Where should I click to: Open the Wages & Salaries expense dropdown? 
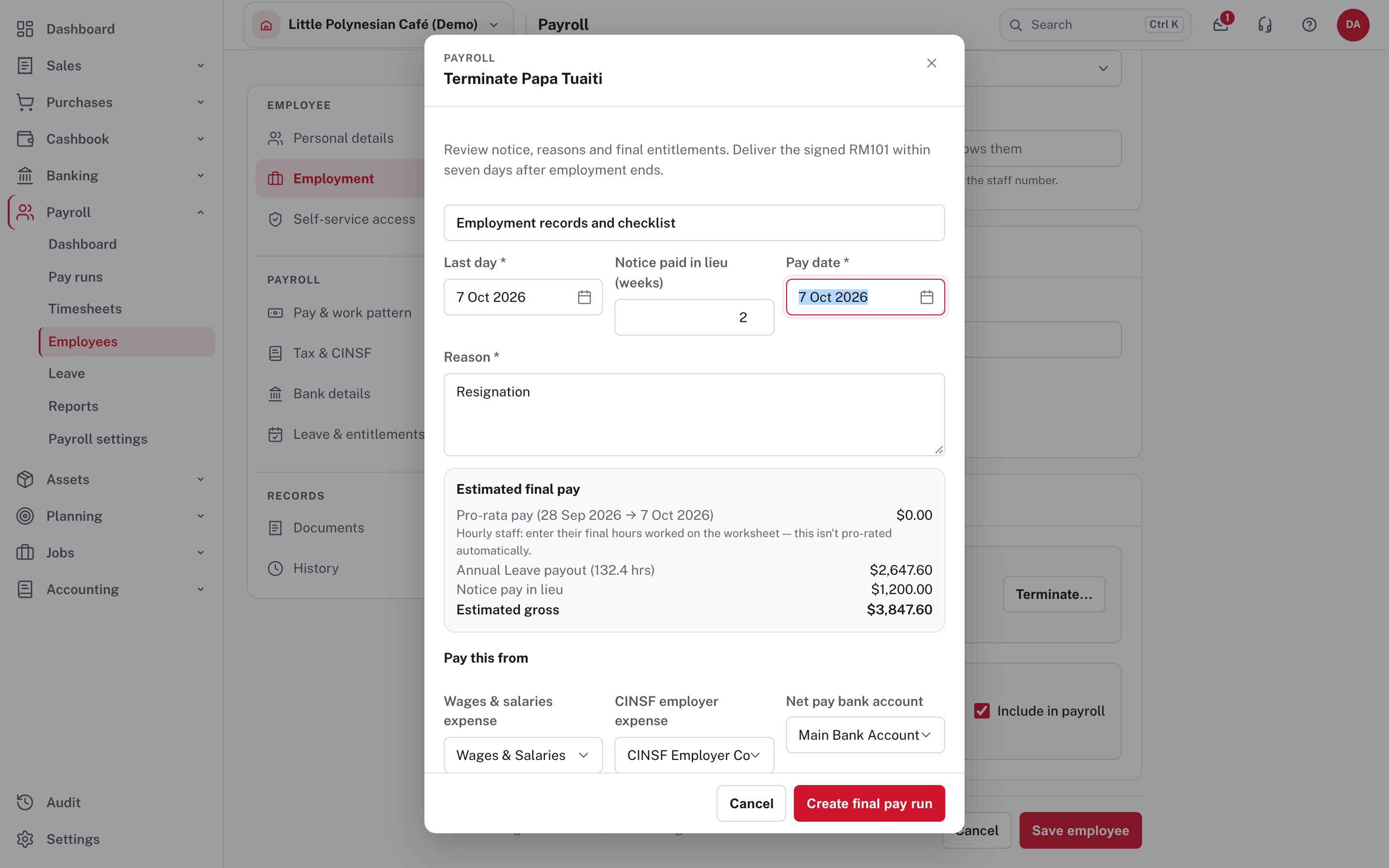click(523, 755)
